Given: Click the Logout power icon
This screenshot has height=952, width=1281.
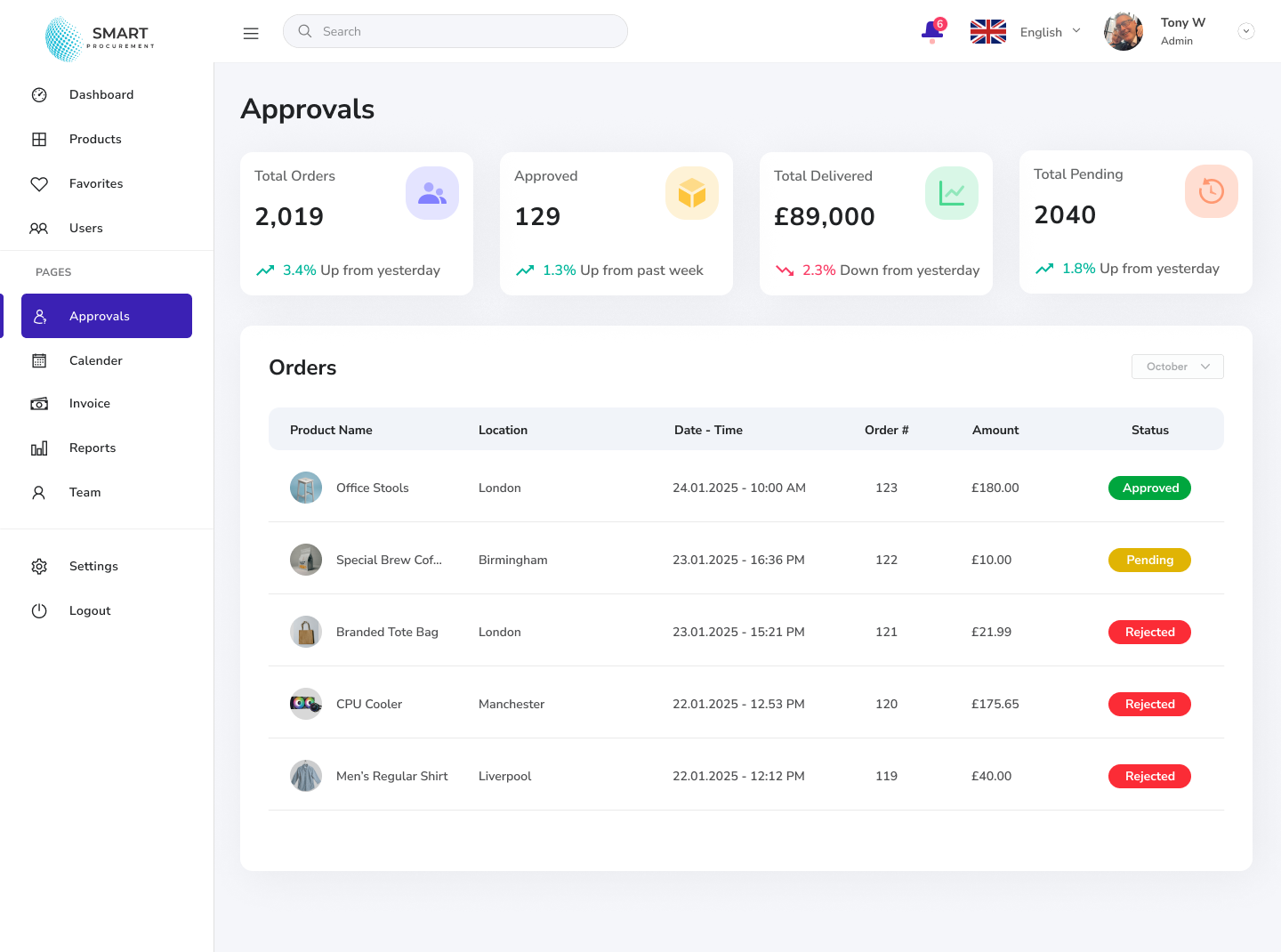Looking at the screenshot, I should tap(39, 610).
